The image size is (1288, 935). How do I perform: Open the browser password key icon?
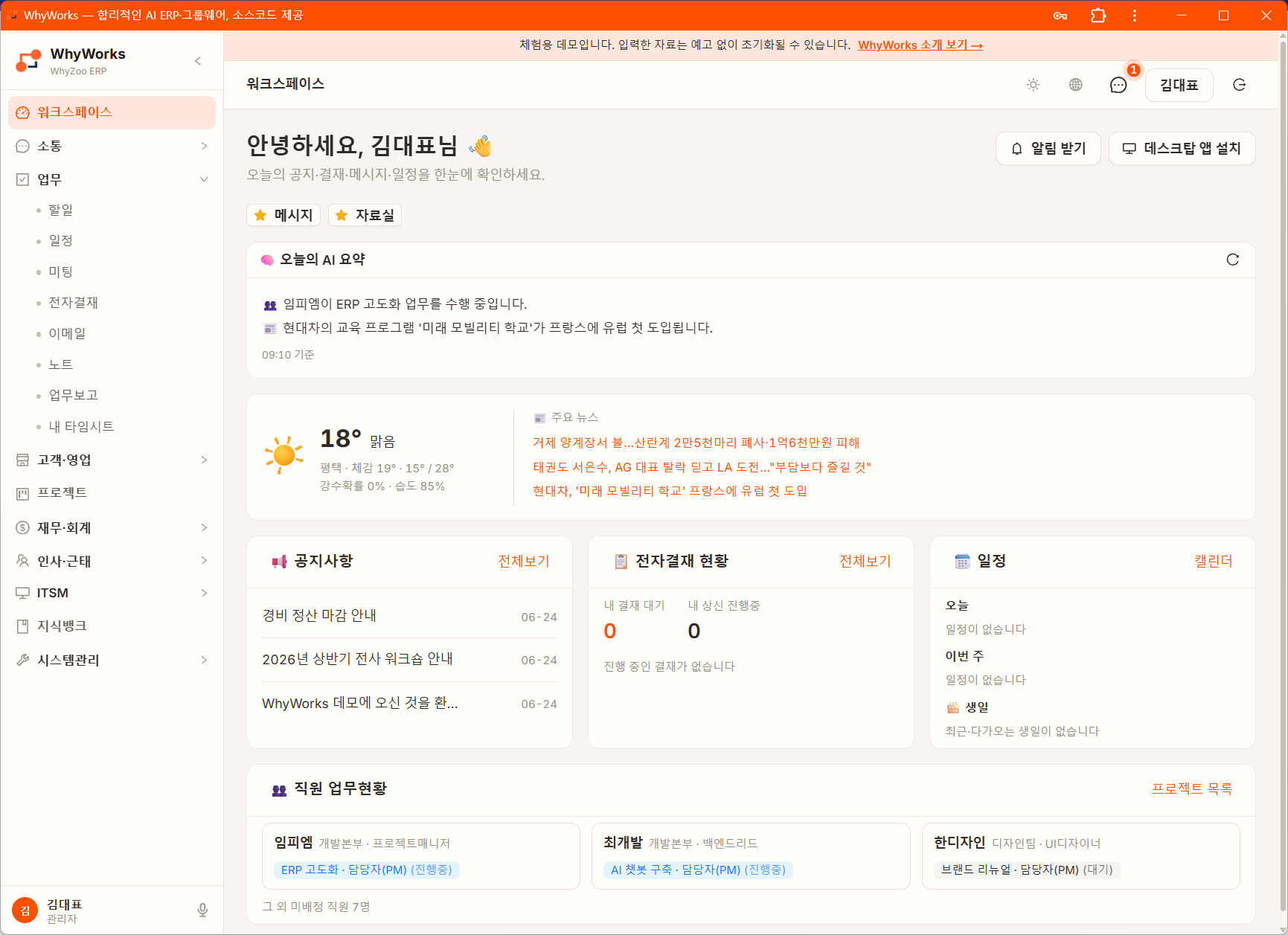1060,15
